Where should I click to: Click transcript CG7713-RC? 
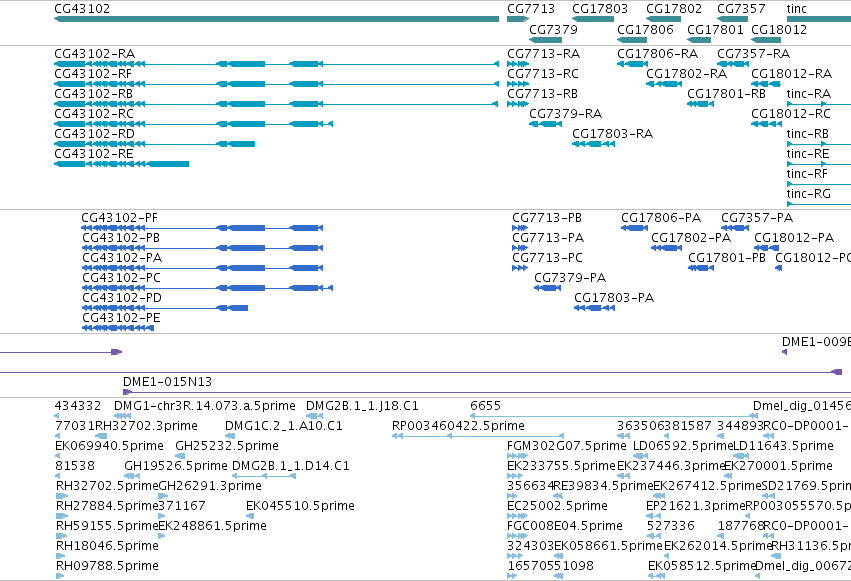(x=518, y=84)
